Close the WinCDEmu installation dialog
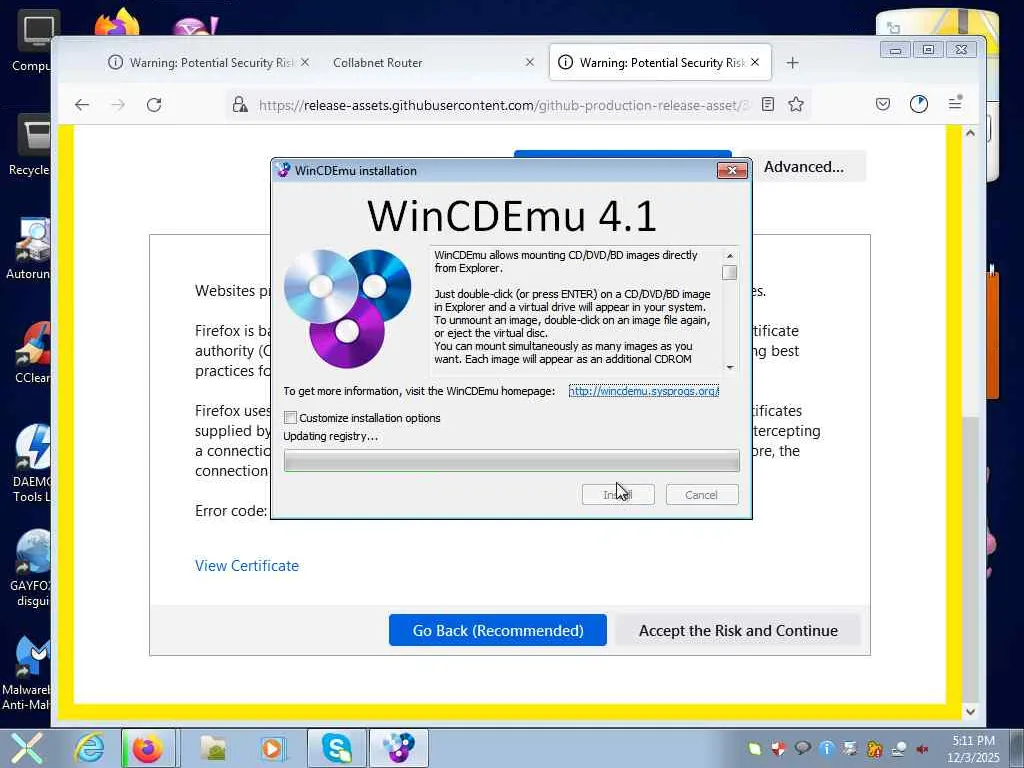The width and height of the screenshot is (1024, 768). point(732,170)
